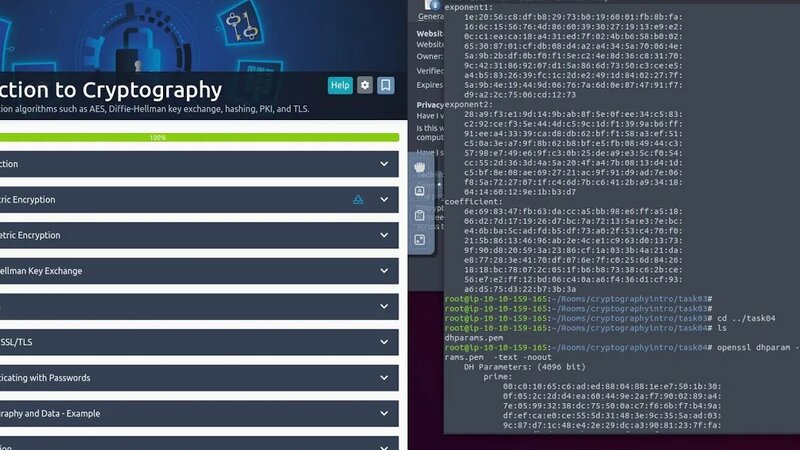800x450 pixels.
Task: Click the 'exponent1:' line in the terminal
Action: pos(469,7)
